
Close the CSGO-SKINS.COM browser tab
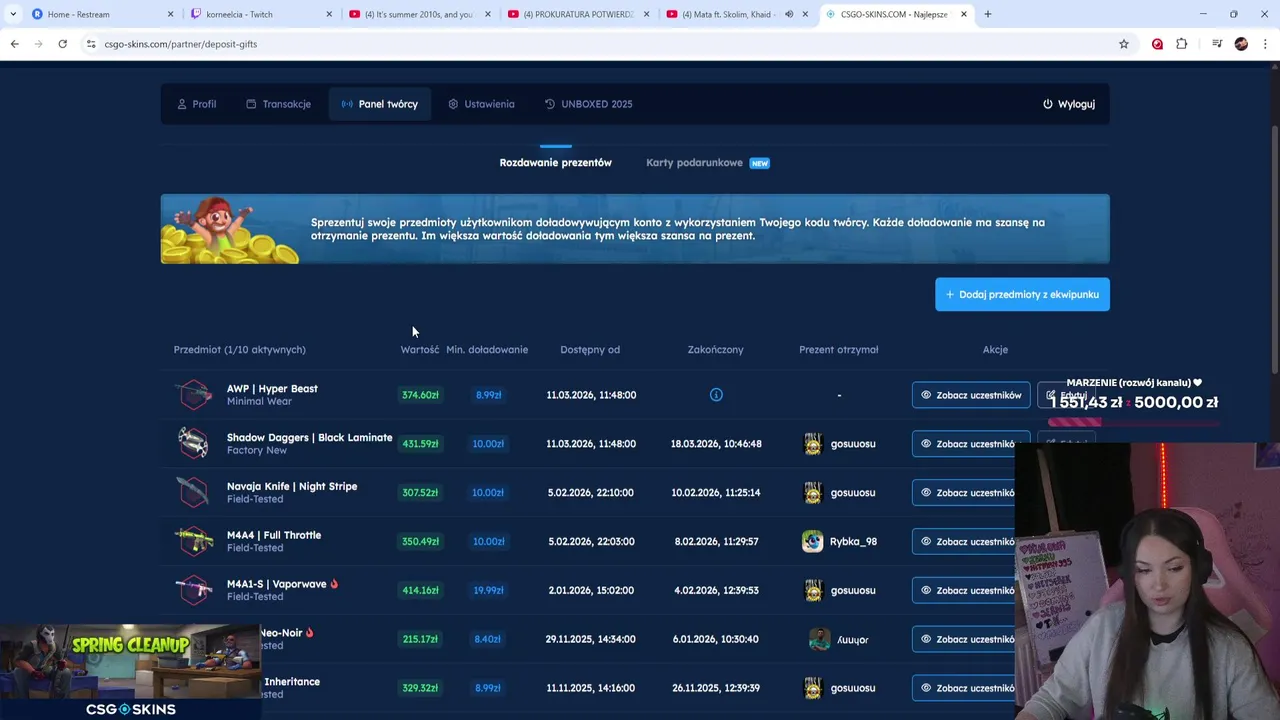(964, 14)
